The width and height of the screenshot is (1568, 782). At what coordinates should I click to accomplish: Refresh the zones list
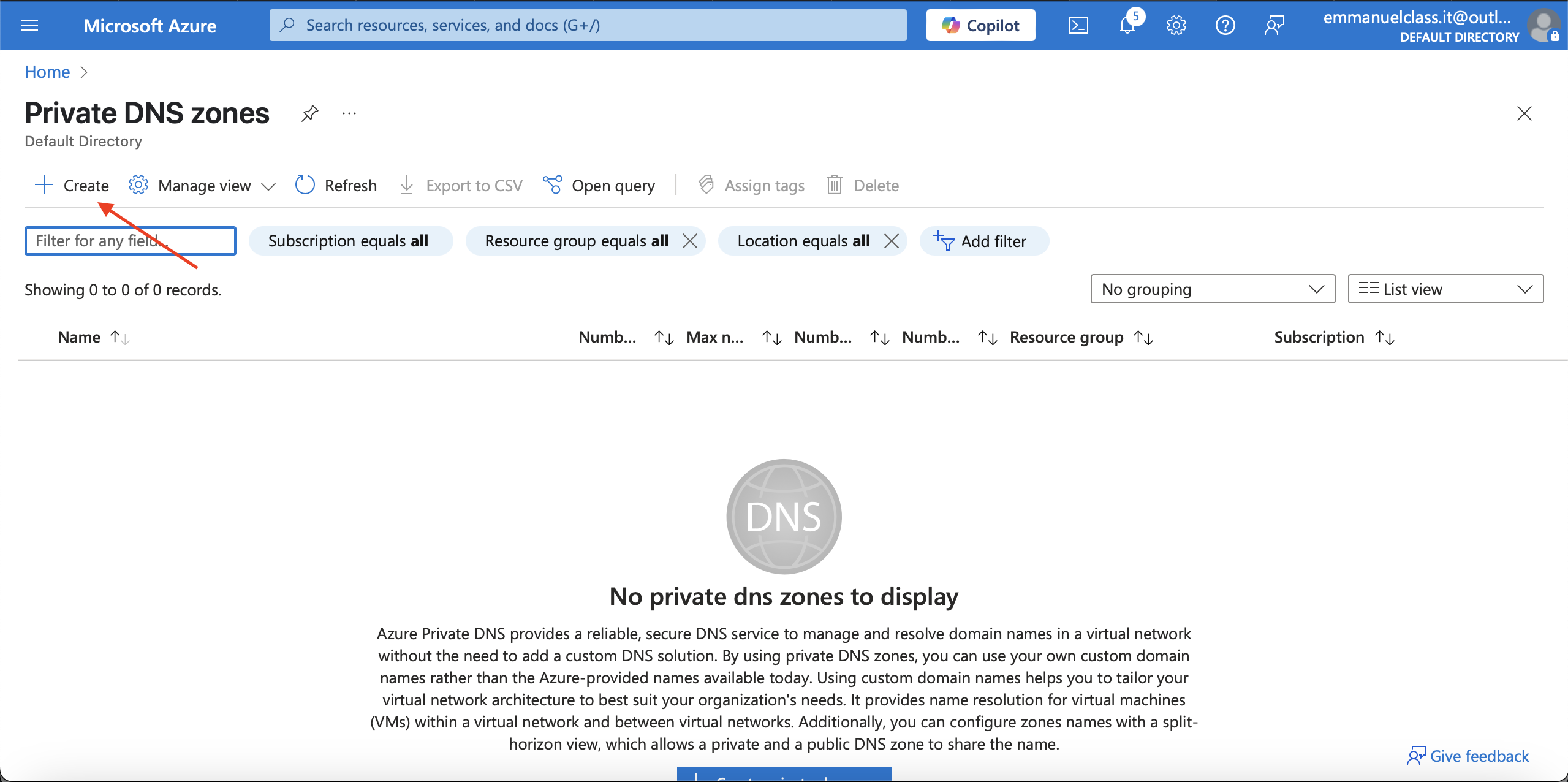(x=336, y=185)
